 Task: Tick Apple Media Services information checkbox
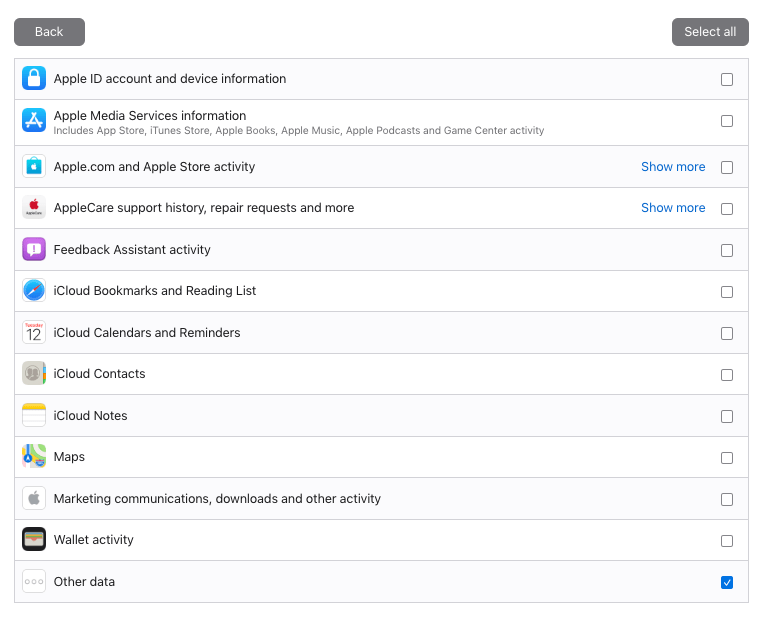click(x=727, y=121)
